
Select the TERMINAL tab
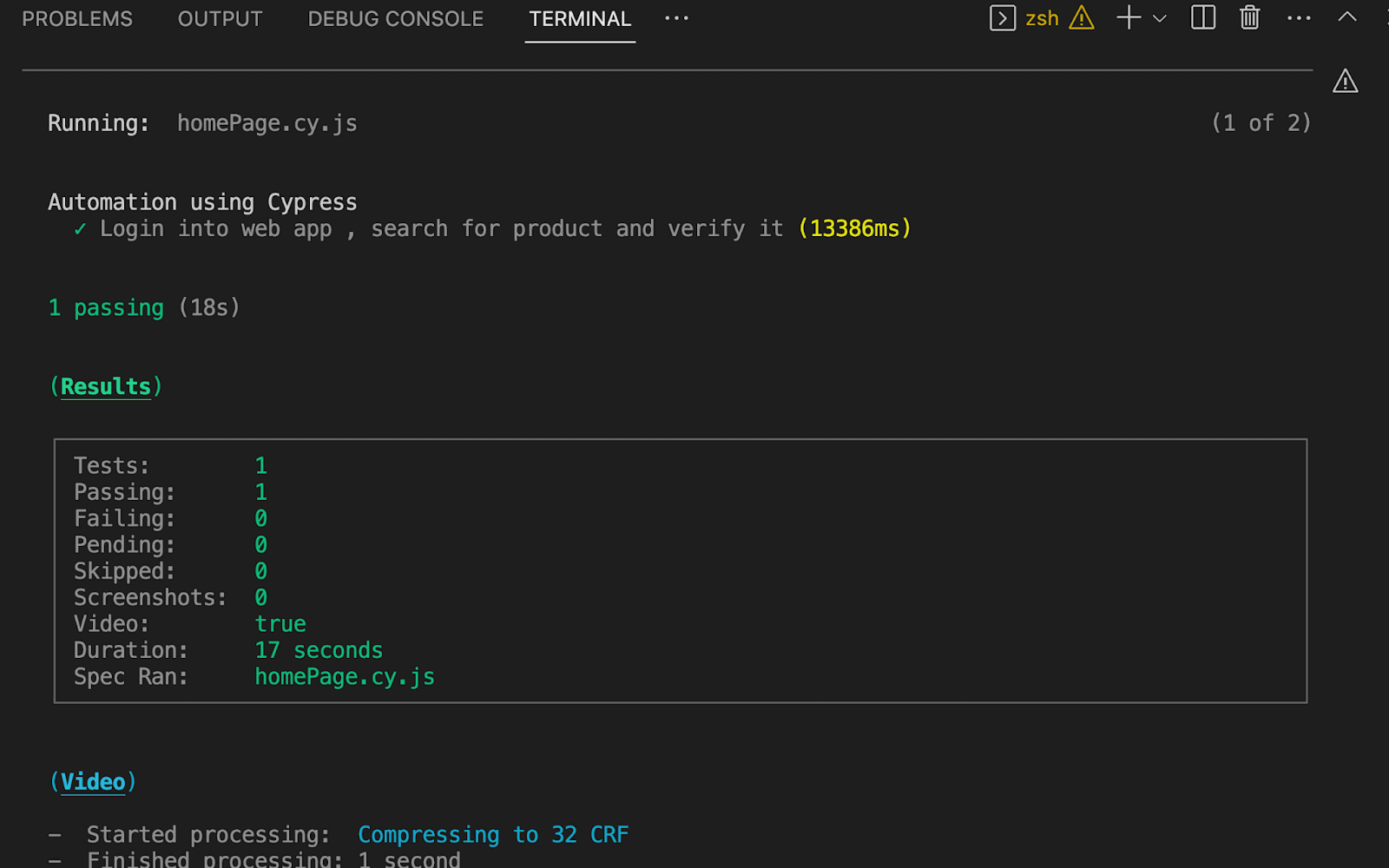point(580,18)
